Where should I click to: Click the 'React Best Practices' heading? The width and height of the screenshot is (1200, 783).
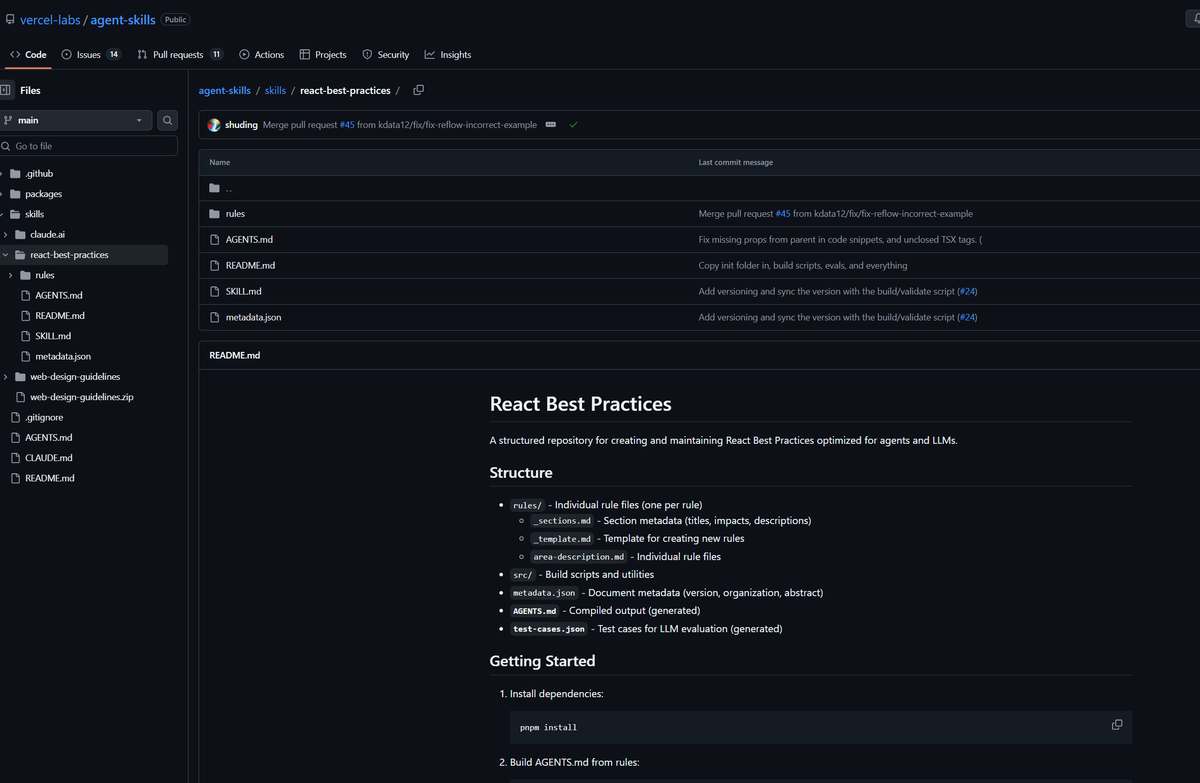coord(580,404)
